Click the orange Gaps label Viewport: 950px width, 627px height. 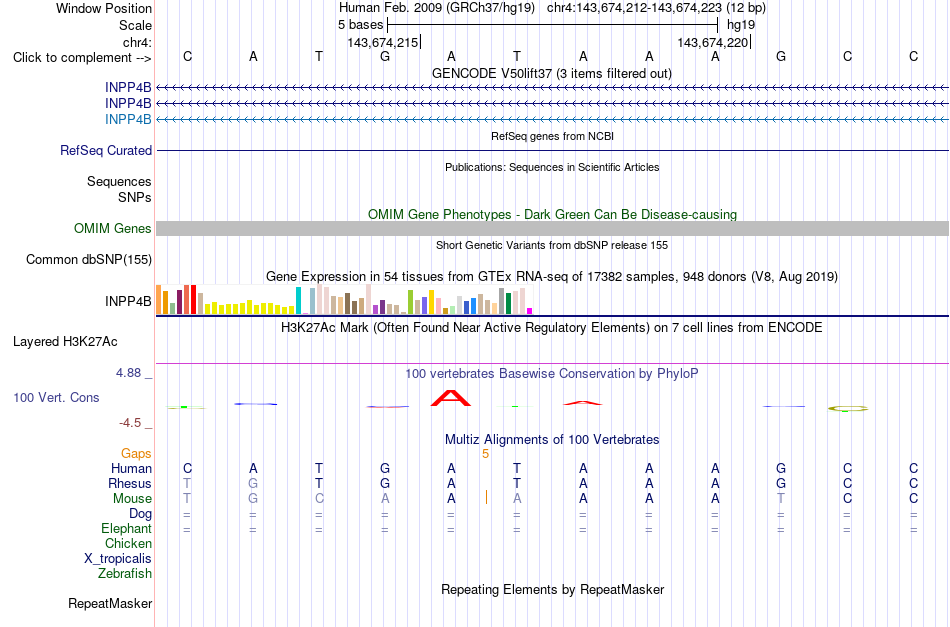click(136, 454)
